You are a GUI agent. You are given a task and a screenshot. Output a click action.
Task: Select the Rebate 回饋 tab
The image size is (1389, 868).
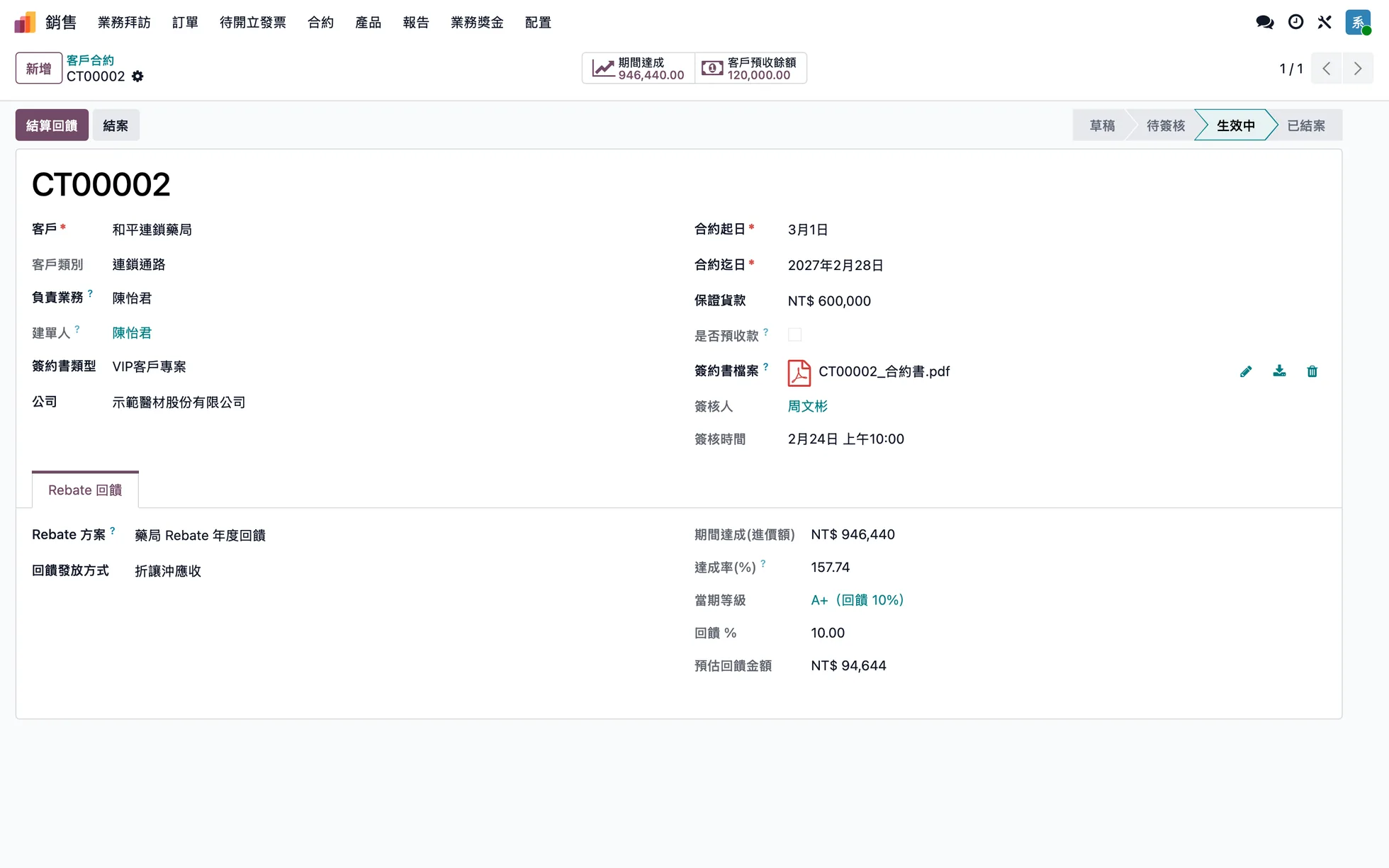[85, 490]
